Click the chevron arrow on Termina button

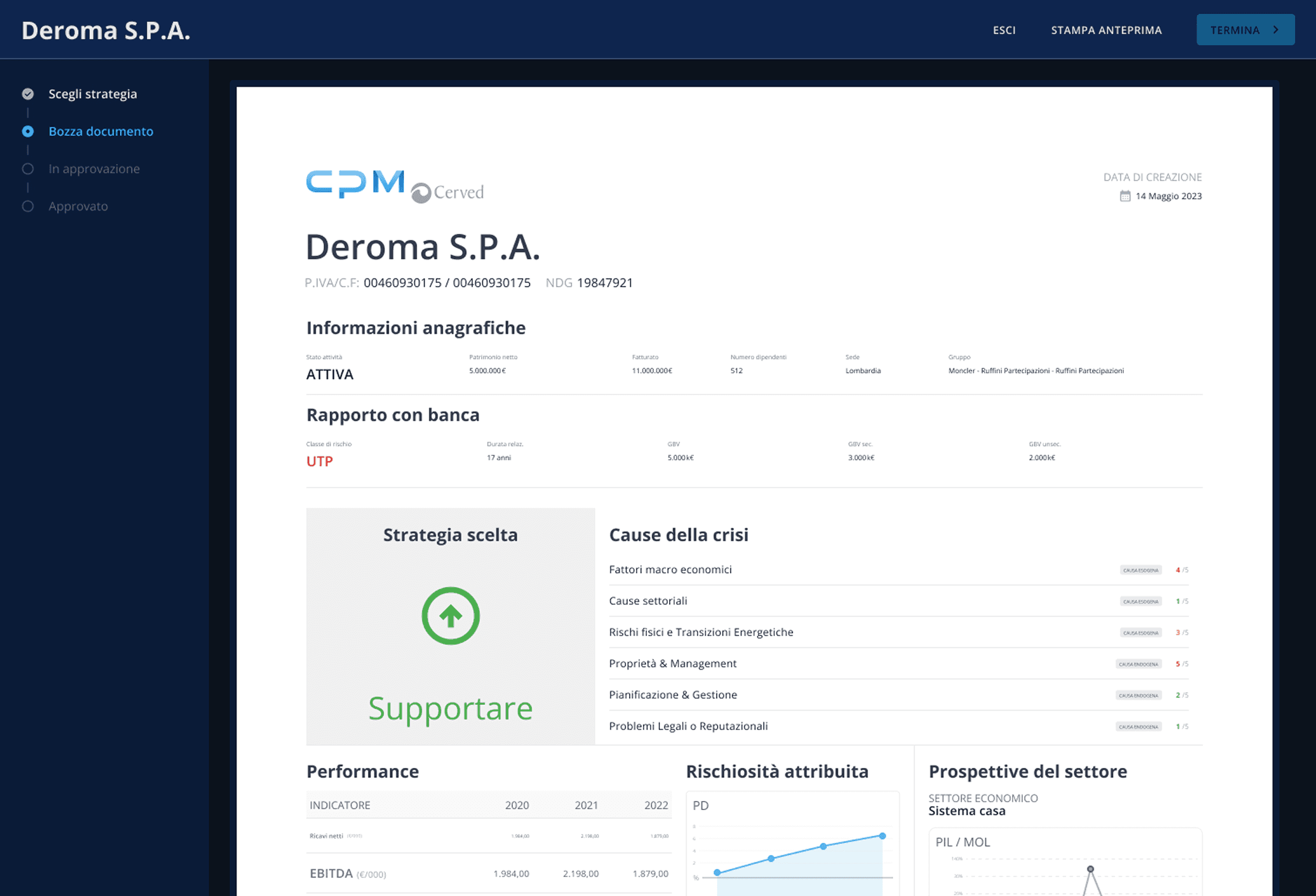[1275, 30]
